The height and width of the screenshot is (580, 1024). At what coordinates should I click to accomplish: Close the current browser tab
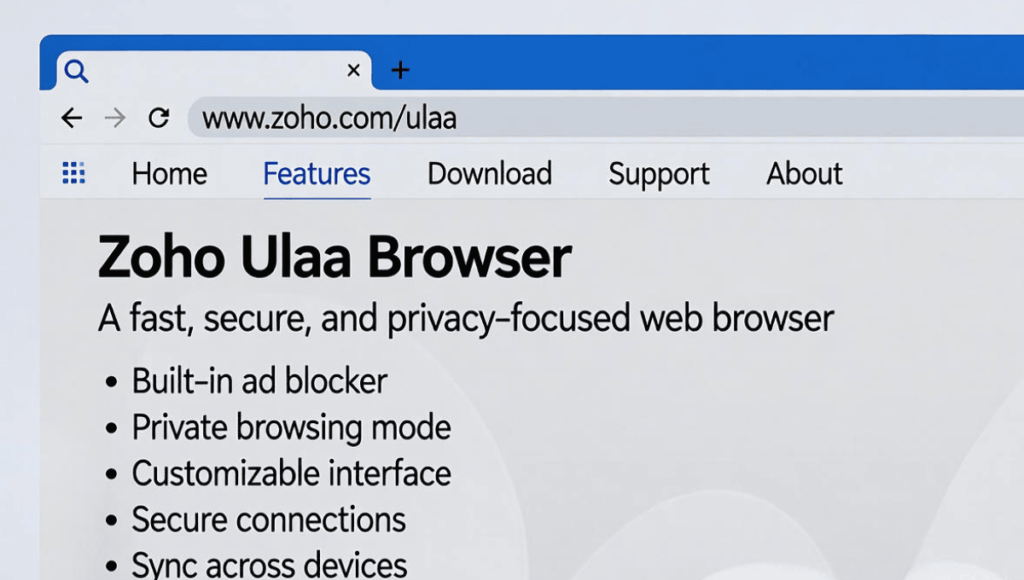pos(353,70)
